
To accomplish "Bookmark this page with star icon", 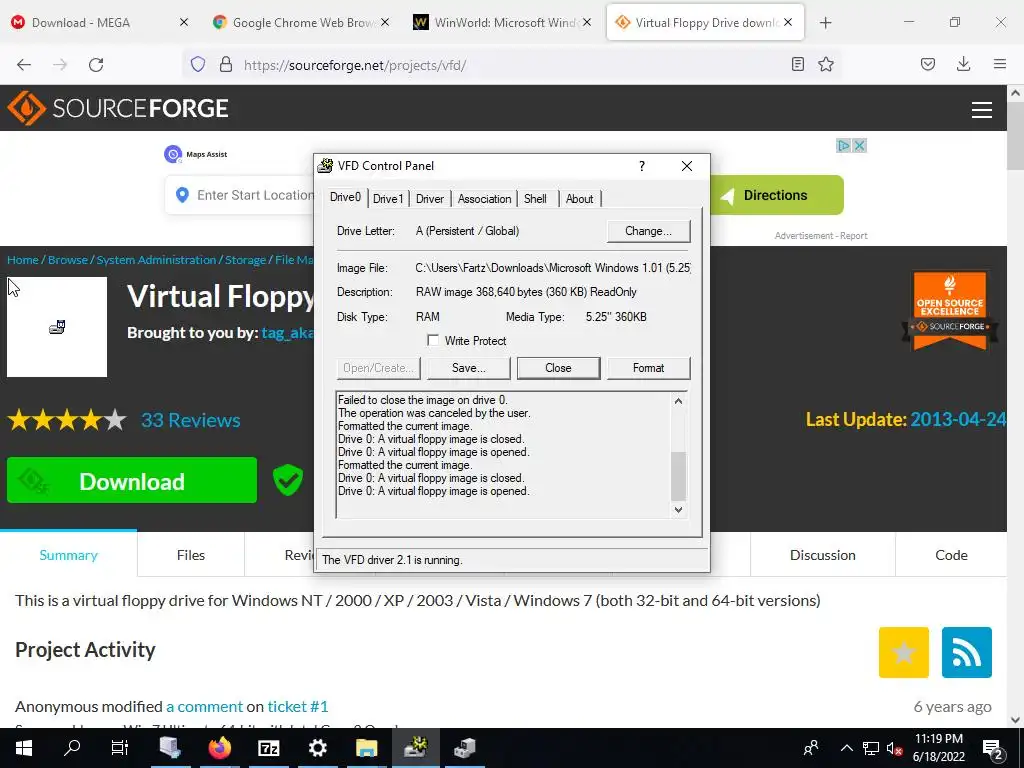I will [826, 64].
